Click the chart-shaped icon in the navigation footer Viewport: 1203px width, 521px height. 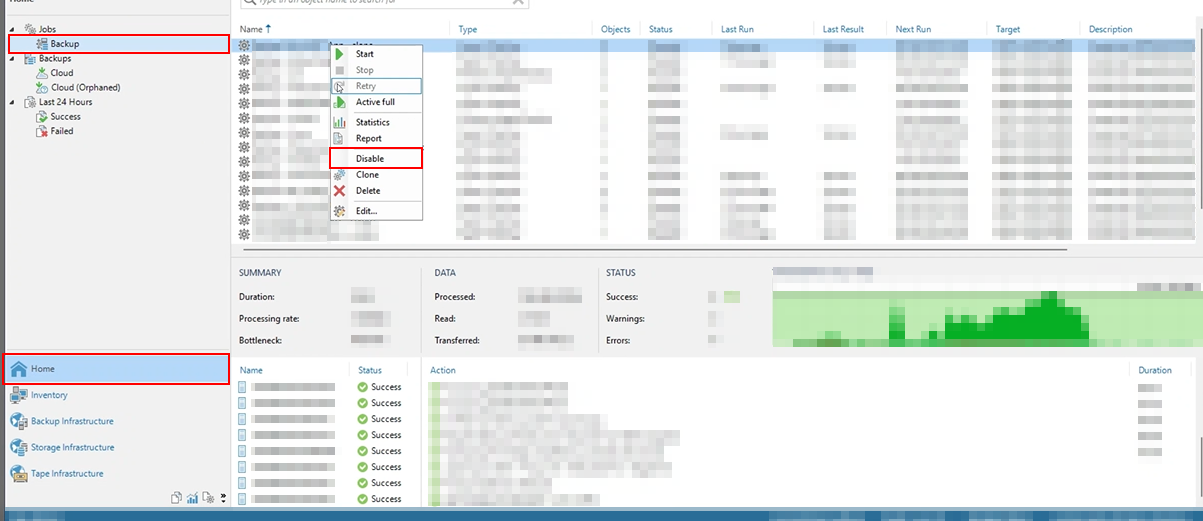click(192, 497)
